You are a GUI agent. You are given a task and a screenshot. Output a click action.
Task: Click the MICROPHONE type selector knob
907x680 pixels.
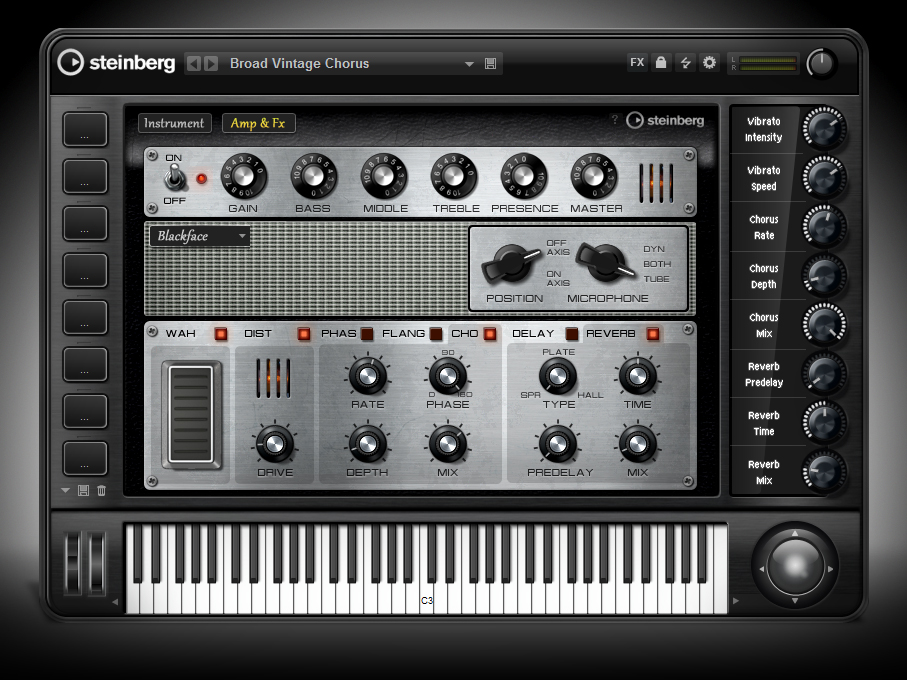[605, 263]
